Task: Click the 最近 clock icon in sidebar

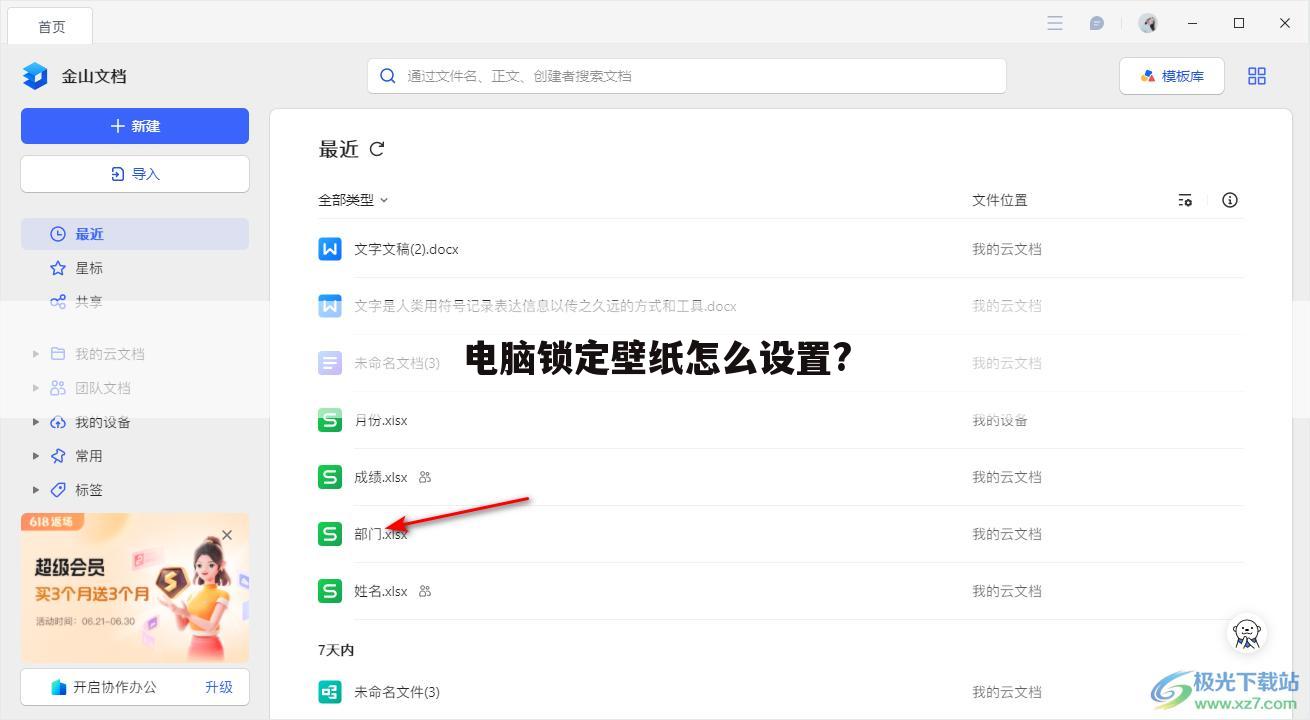Action: [x=58, y=234]
